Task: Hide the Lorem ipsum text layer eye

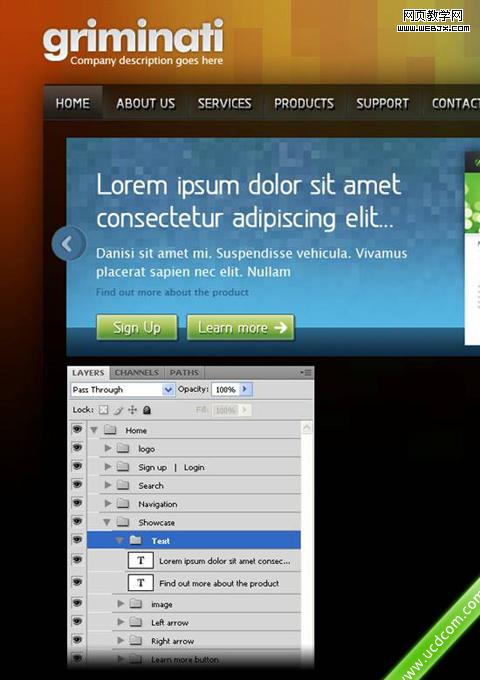Action: click(77, 559)
